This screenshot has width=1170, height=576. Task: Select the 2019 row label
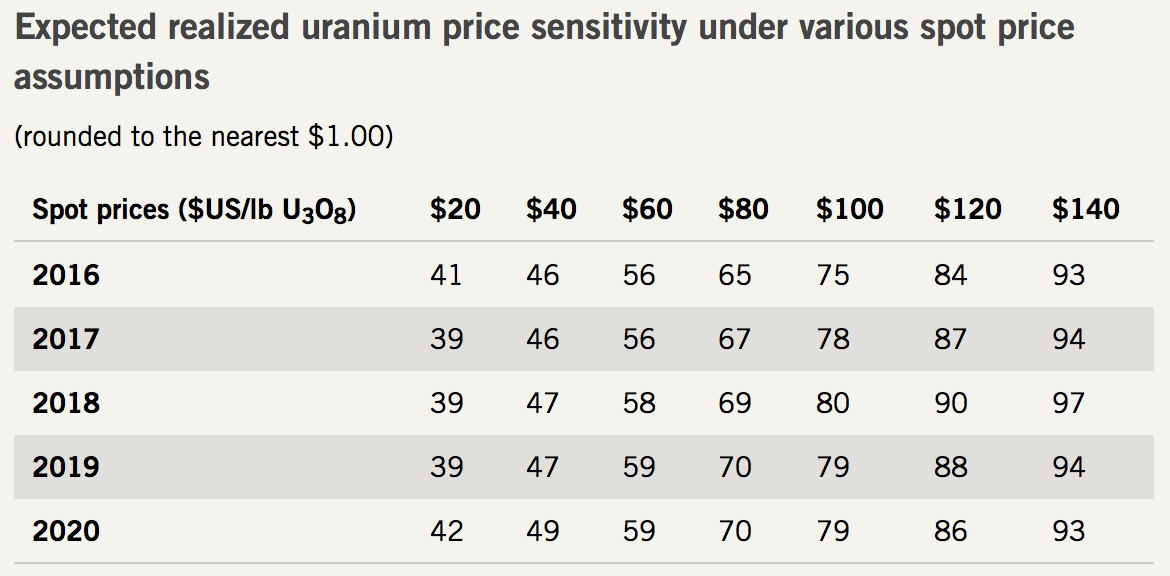coord(66,467)
